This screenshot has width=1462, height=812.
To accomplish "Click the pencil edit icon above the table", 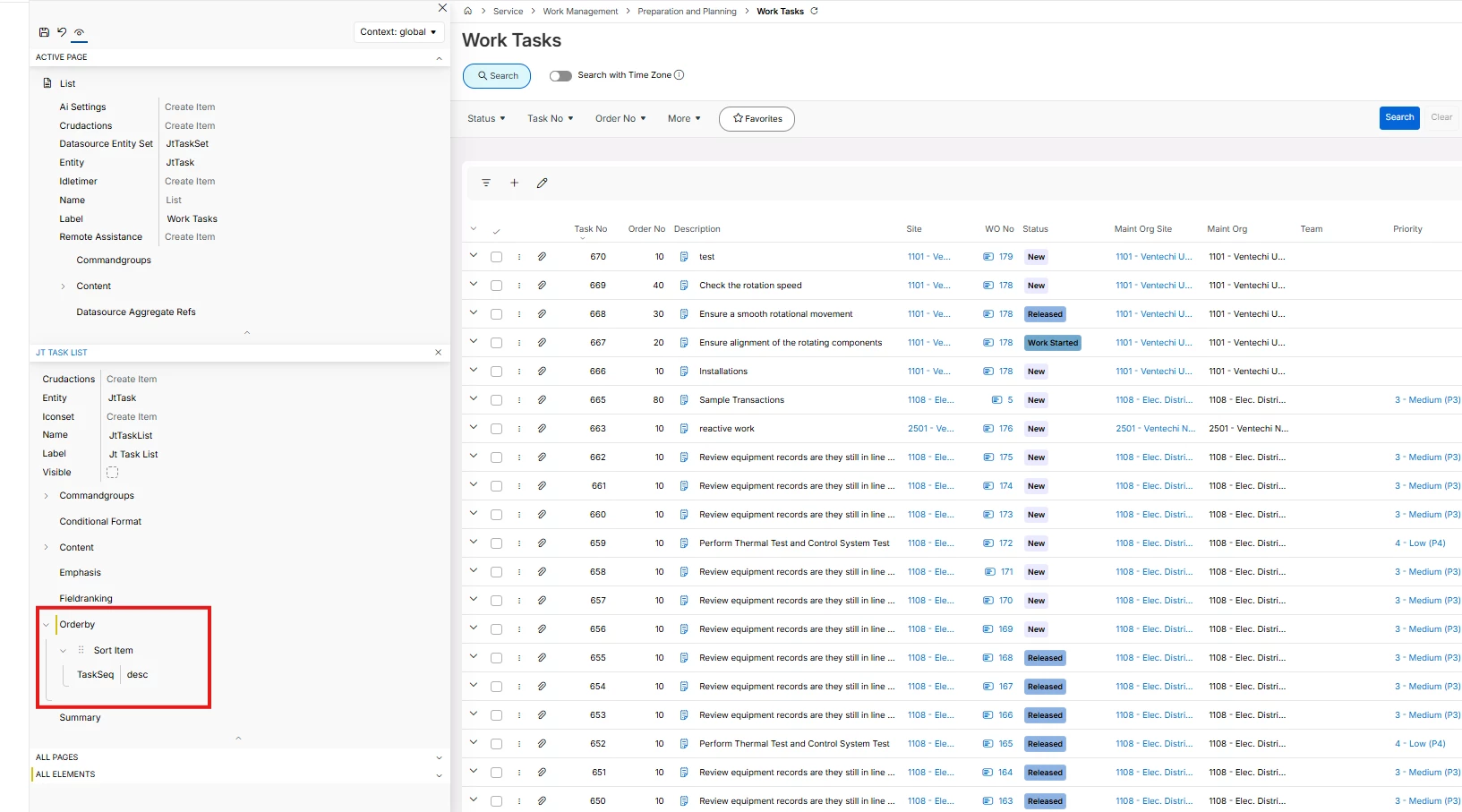I will [x=542, y=183].
